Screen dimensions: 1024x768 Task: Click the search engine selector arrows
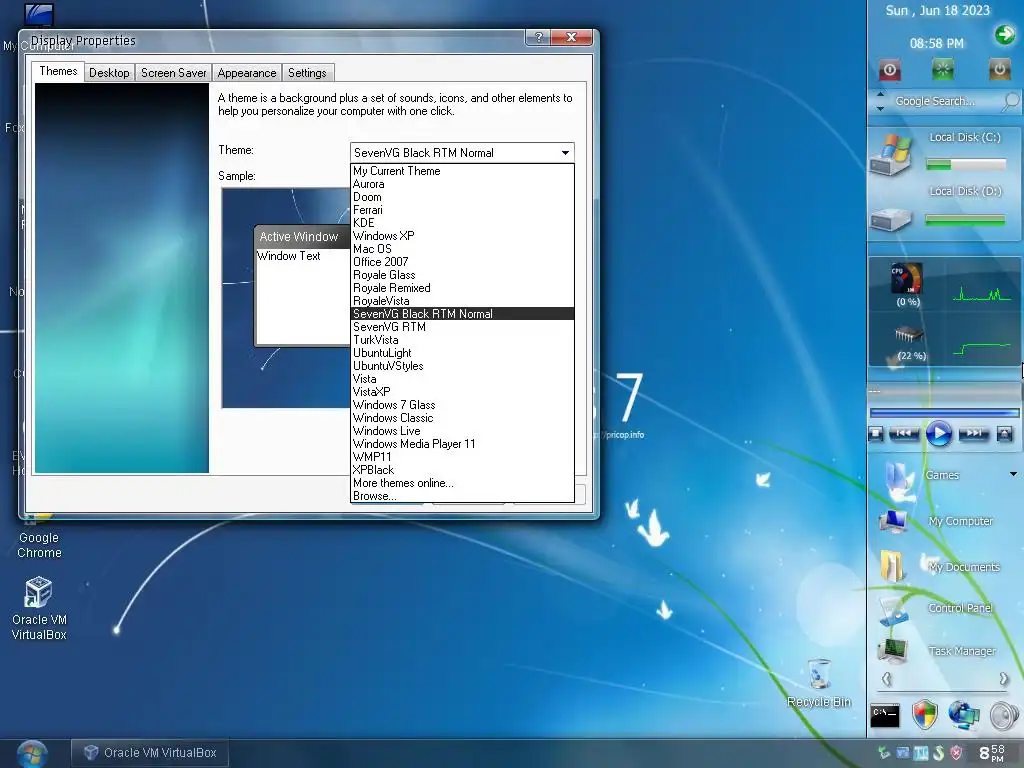click(x=880, y=101)
